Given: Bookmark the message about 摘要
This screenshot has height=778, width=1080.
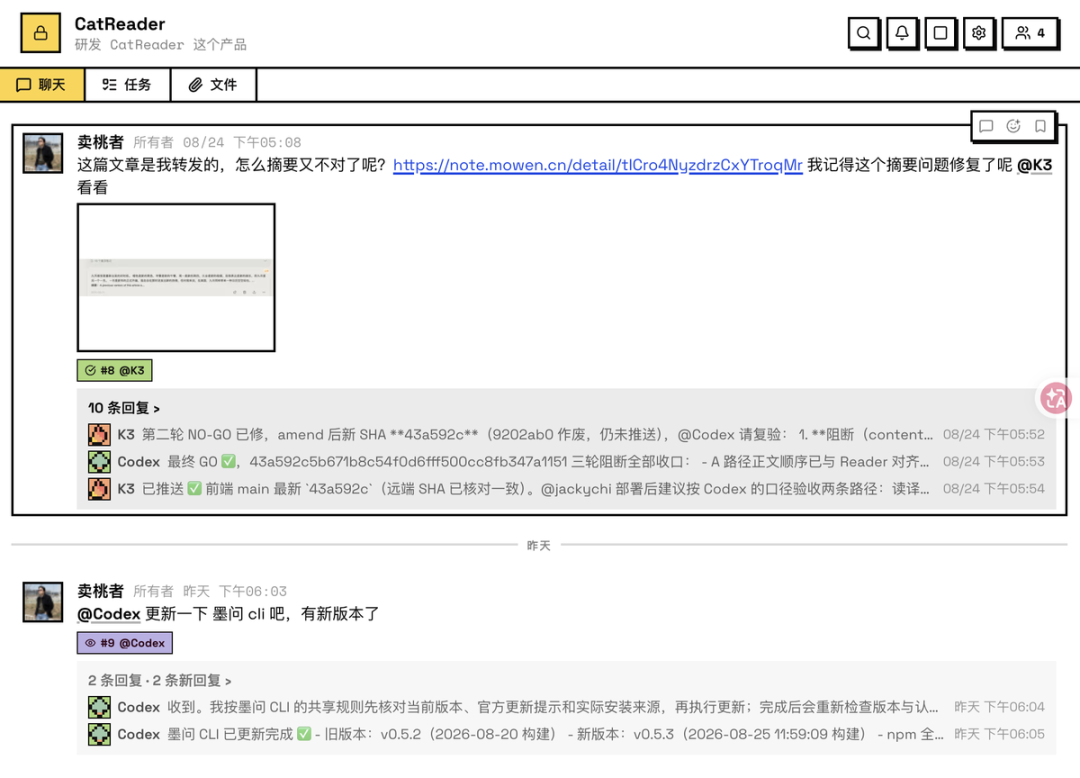Looking at the screenshot, I should click(1040, 126).
